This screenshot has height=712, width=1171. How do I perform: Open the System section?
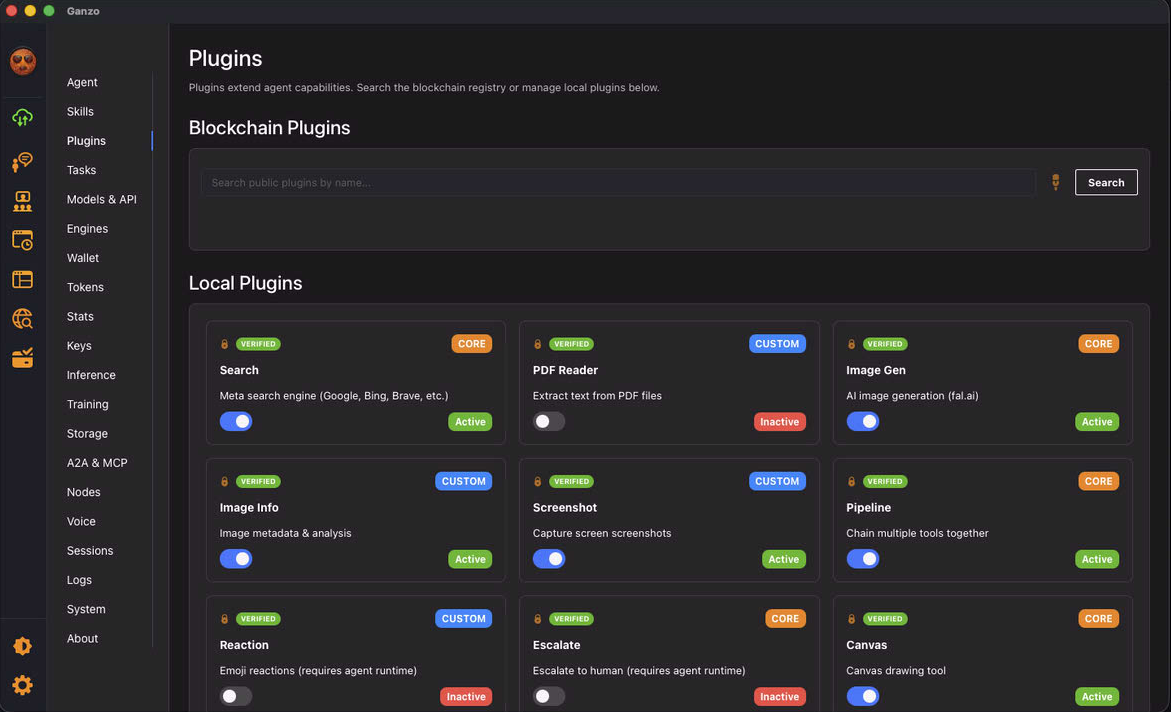point(86,609)
